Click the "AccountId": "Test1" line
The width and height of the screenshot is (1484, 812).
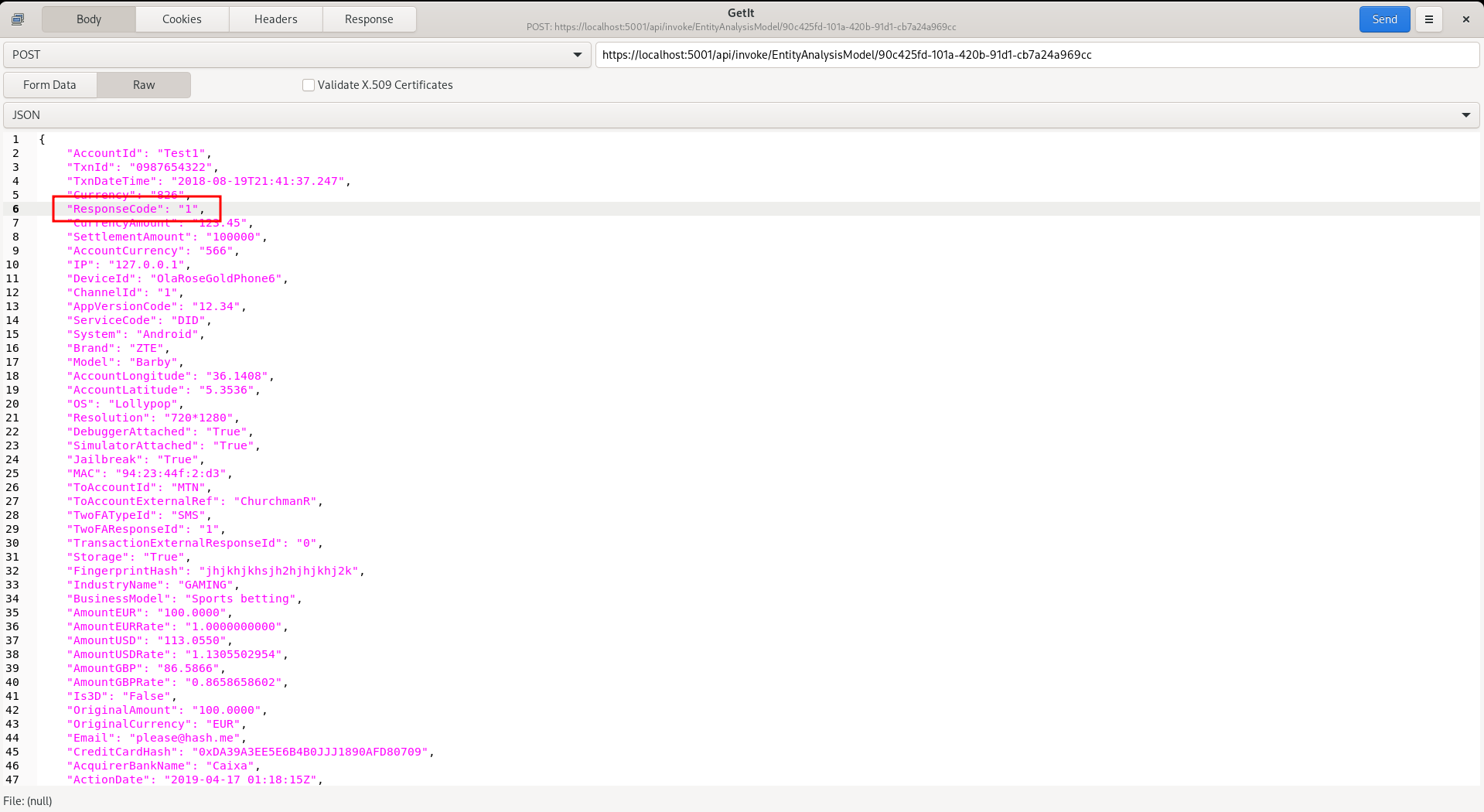(x=139, y=153)
